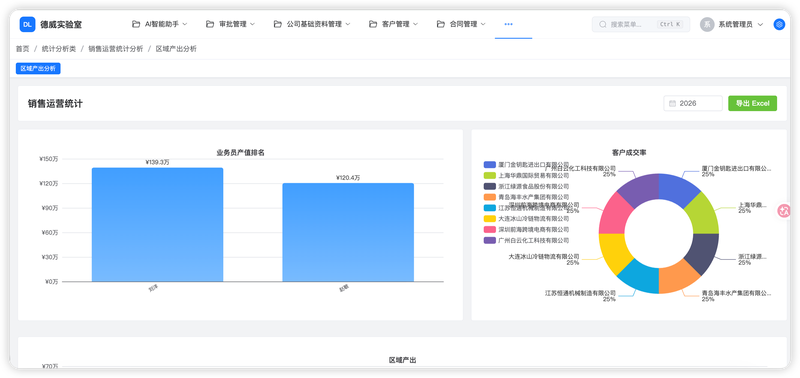Click the 客户成交率 chart title
Screen dimensions: 800x378
[x=629, y=153]
